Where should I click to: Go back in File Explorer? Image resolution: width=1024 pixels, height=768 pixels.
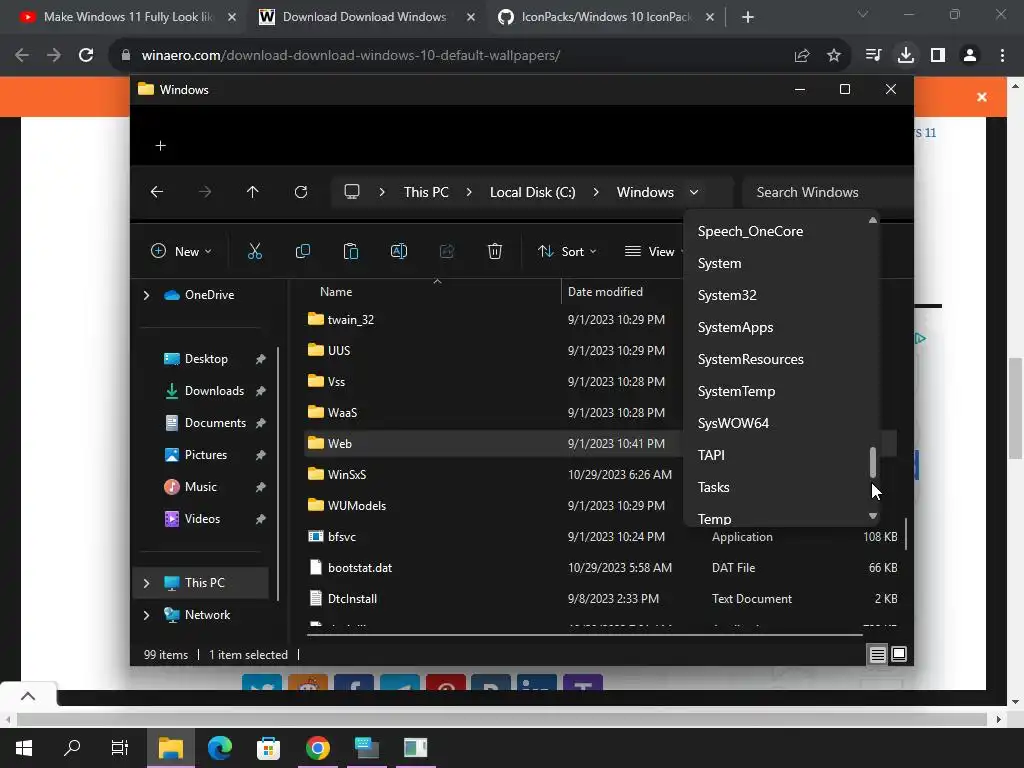[x=157, y=192]
